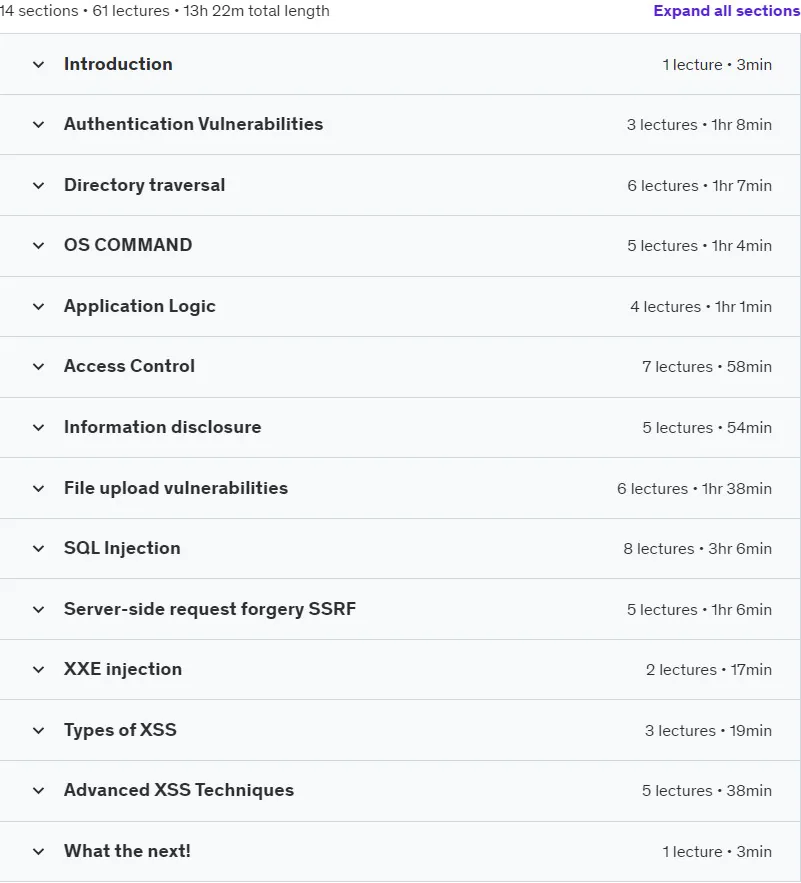The image size is (801, 883).
Task: Click chevron next to Server-side request forgery SSRF
Action: (38, 609)
